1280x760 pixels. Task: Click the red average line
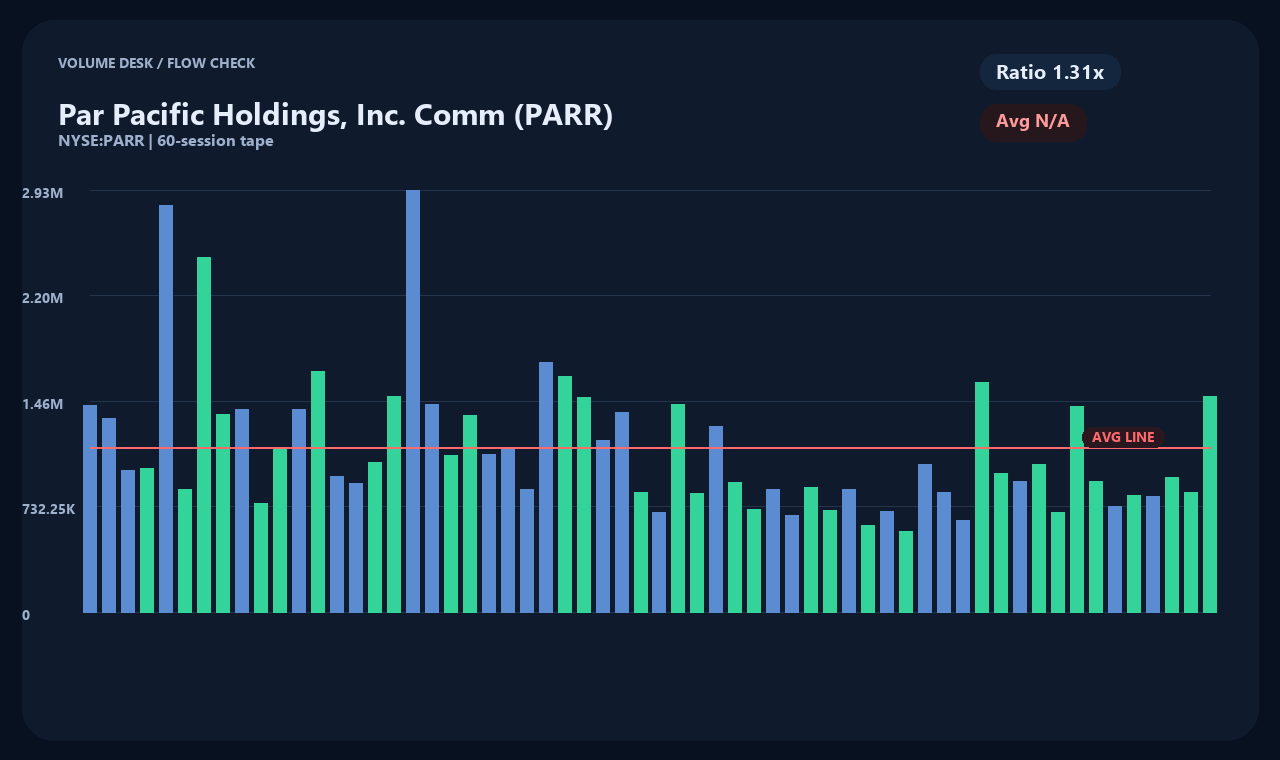(650, 448)
